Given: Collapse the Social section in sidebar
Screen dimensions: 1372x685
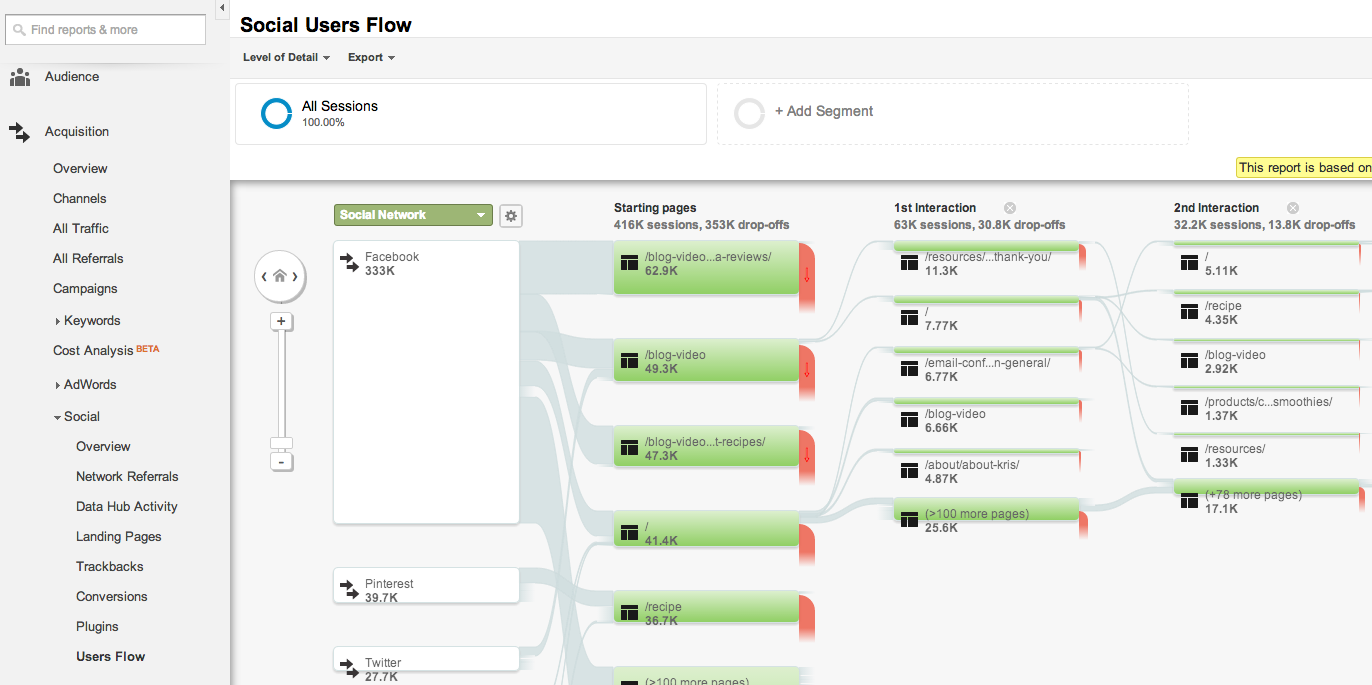Looking at the screenshot, I should click(x=57, y=416).
